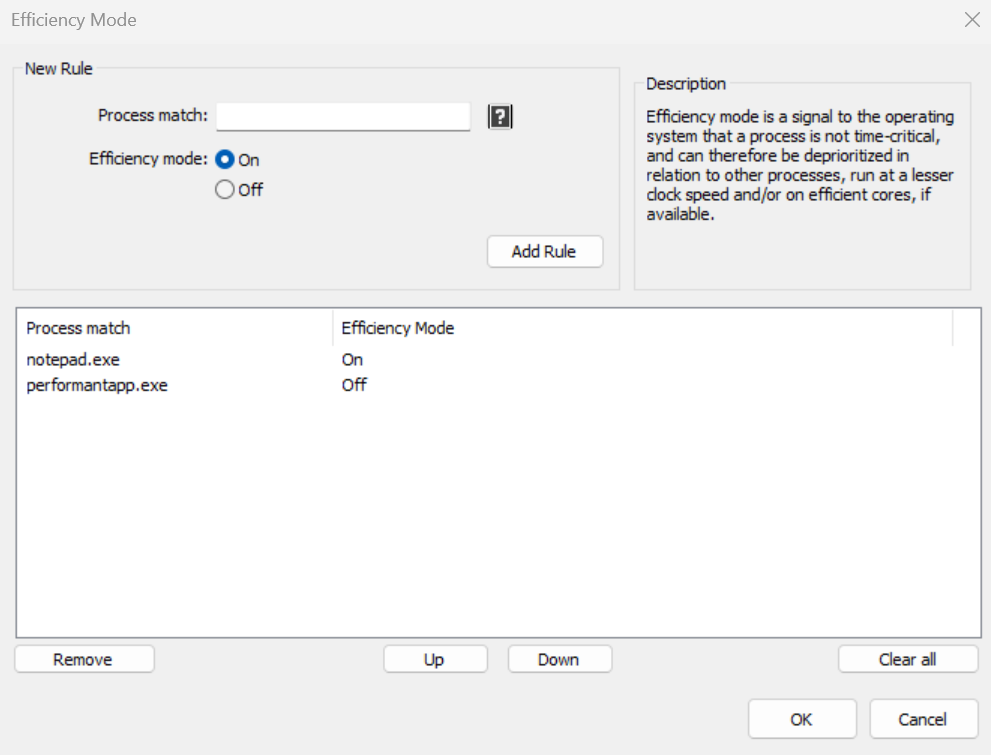Viewport: 991px width, 755px height.
Task: Click the Process match column header
Action: coord(174,328)
